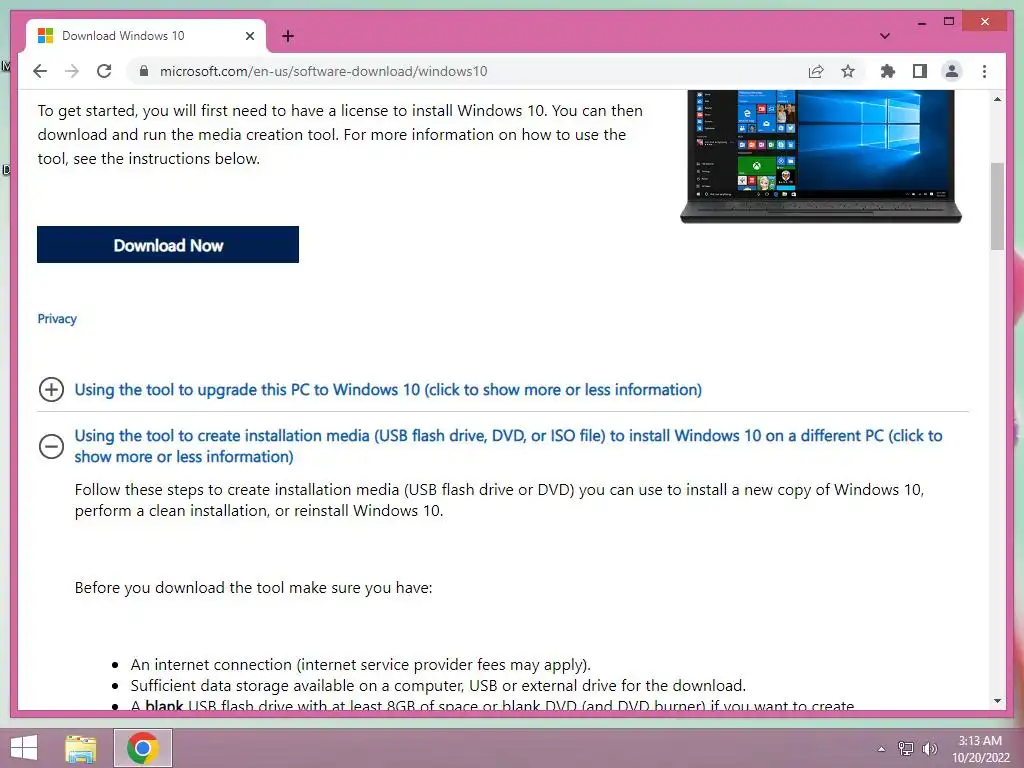Open the Extensions puzzle icon

(888, 71)
